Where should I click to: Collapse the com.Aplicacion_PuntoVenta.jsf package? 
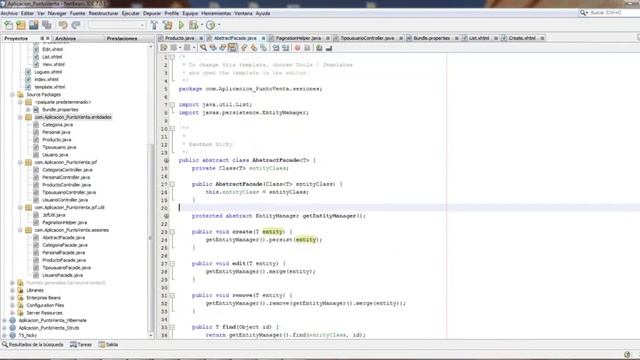click(x=20, y=162)
